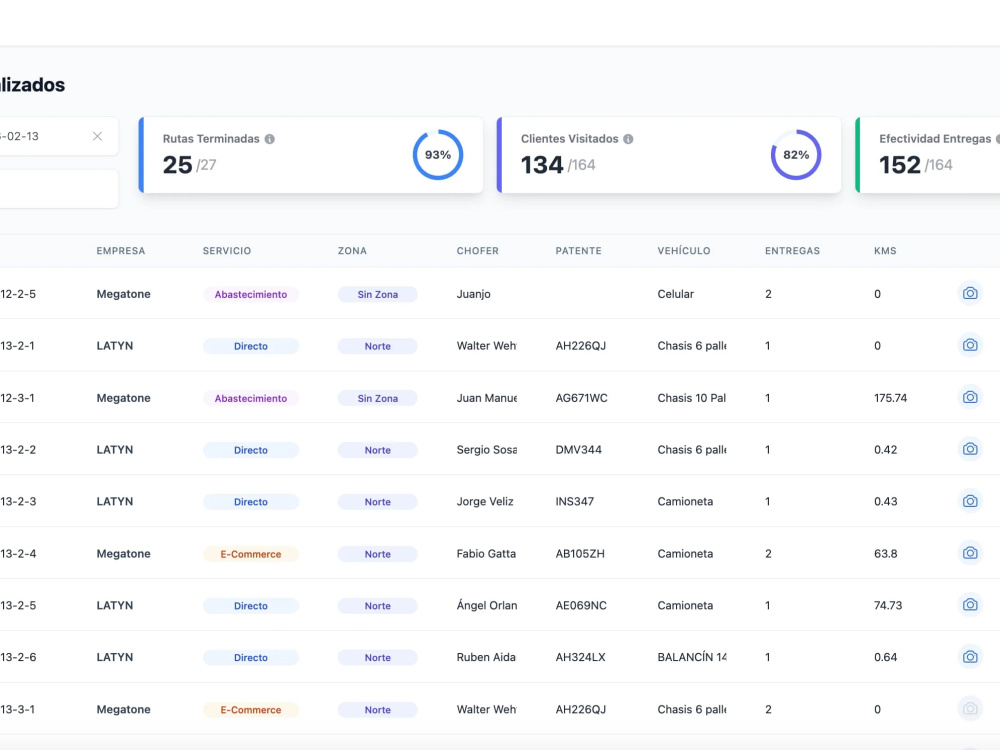Sort by the PATENTE column header
Screen dimensions: 1000x750
tap(578, 251)
